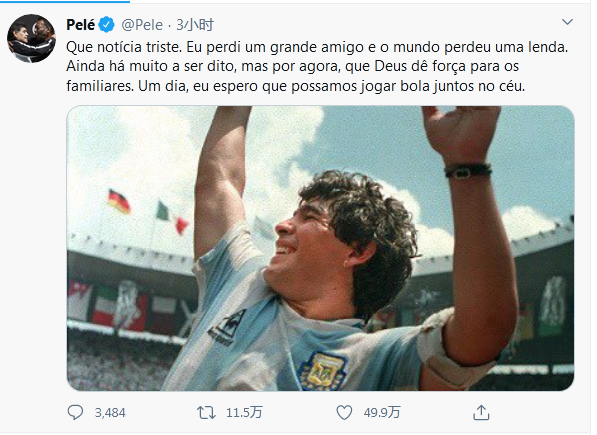Click the 49.9万 likes count
Screen dimensions: 597x435
click(382, 413)
